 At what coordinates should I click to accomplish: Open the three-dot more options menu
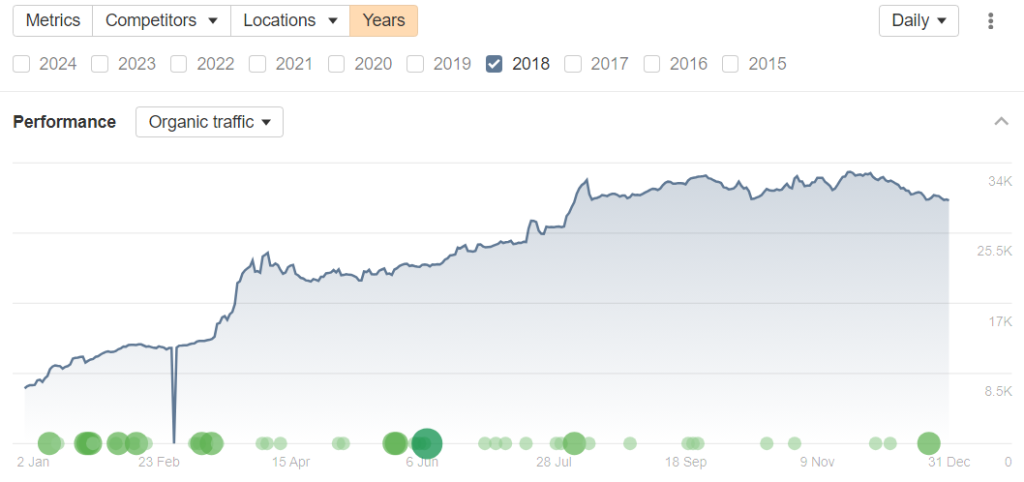tap(991, 21)
